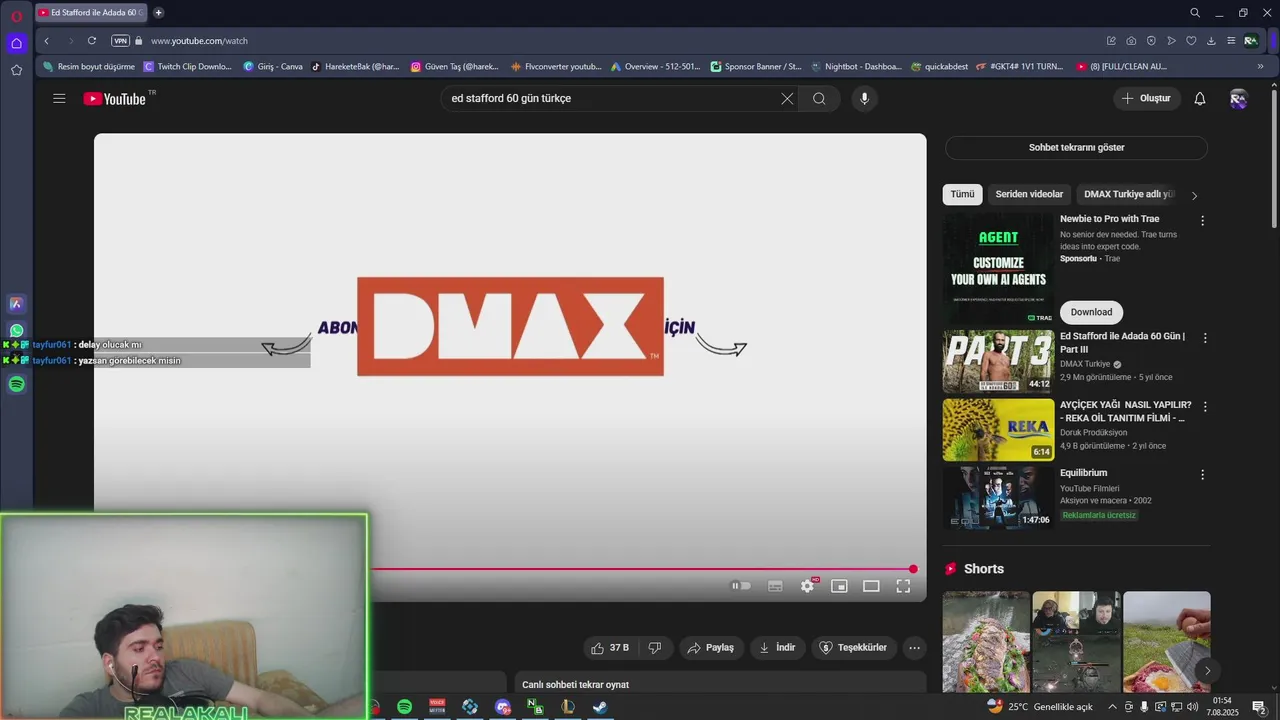Go to the YouTube home logo
The image size is (1280, 720).
click(115, 98)
